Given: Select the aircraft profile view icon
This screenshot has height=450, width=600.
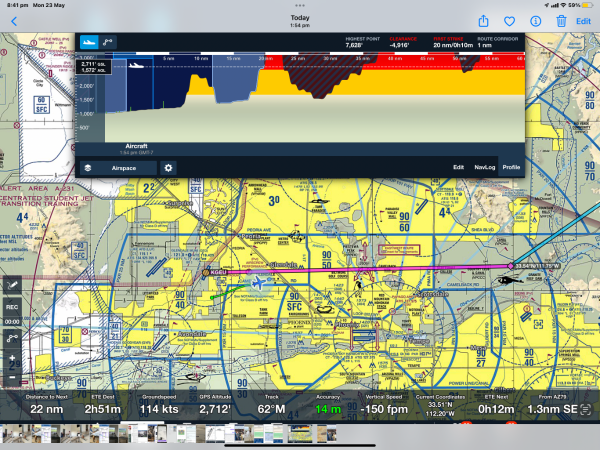Looking at the screenshot, I should (x=89, y=42).
